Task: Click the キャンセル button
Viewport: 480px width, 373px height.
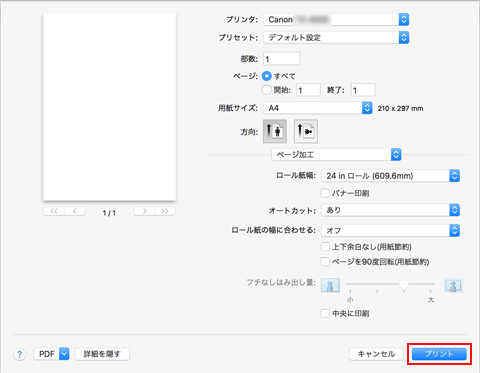Action: (376, 354)
